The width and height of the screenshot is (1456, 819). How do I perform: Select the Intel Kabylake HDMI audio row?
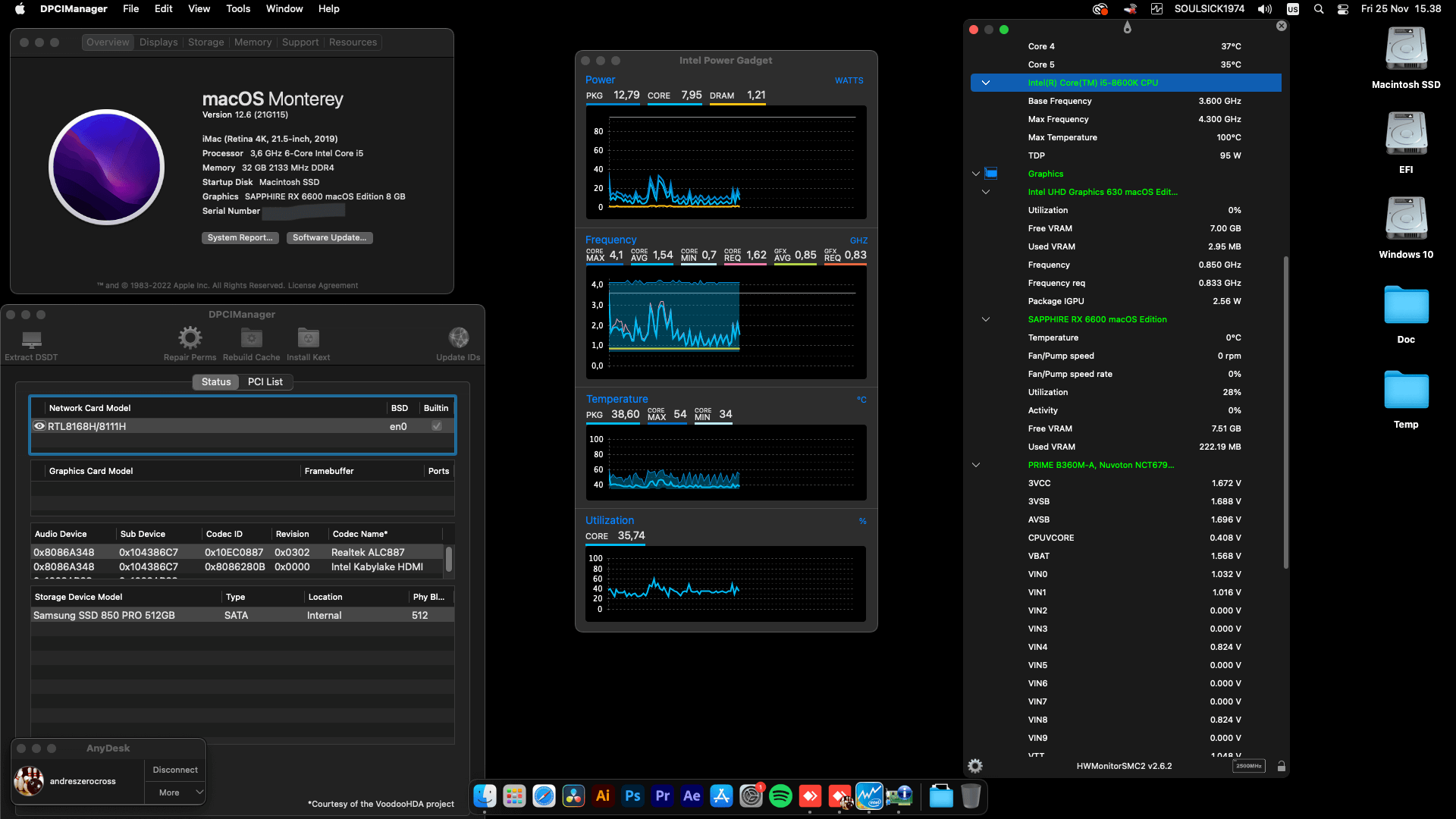click(x=237, y=566)
